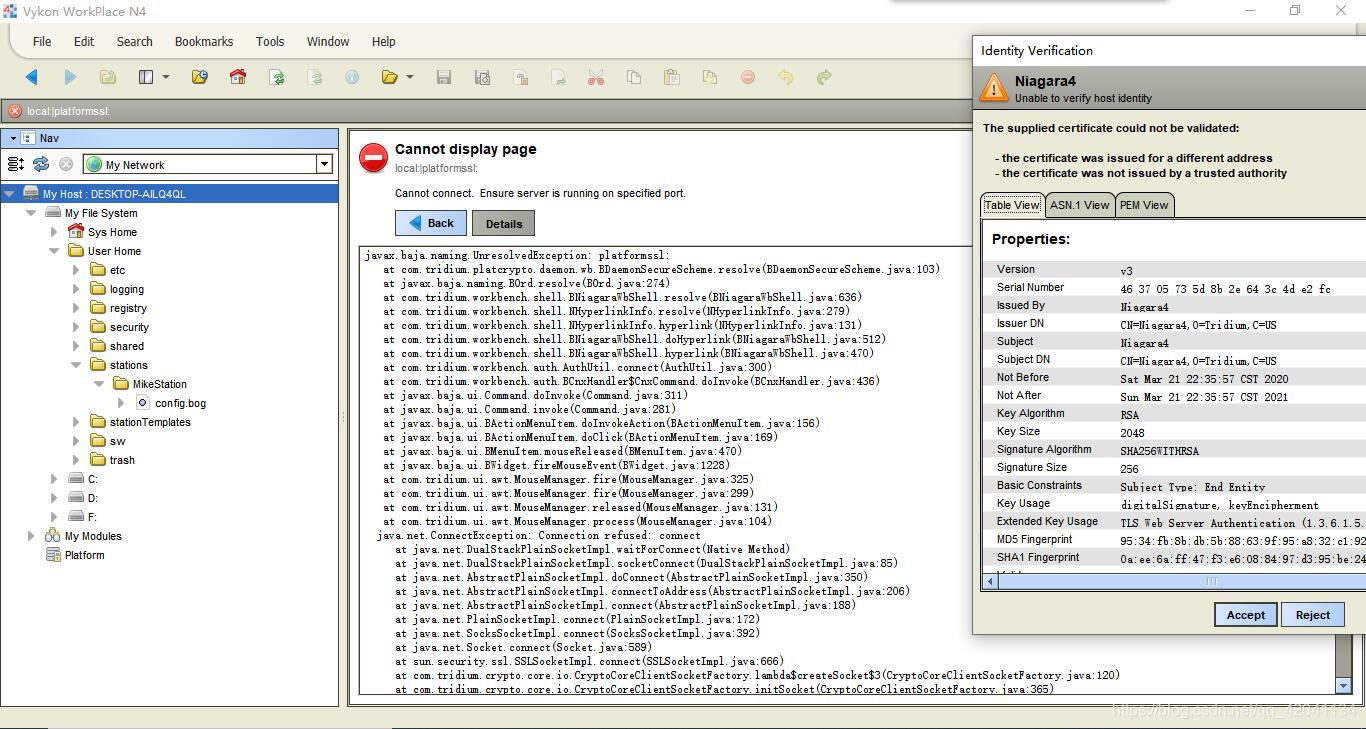Click the Copy icon in the toolbar
The width and height of the screenshot is (1366, 729).
pos(634,77)
